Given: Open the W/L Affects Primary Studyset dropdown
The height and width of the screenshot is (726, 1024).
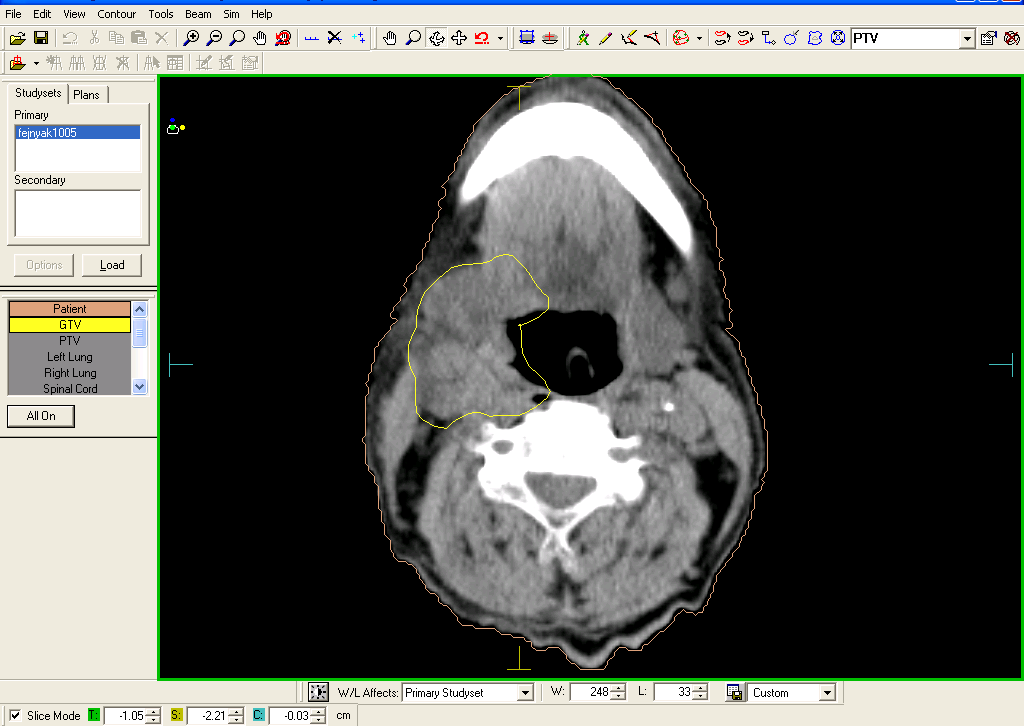Looking at the screenshot, I should click(x=526, y=693).
